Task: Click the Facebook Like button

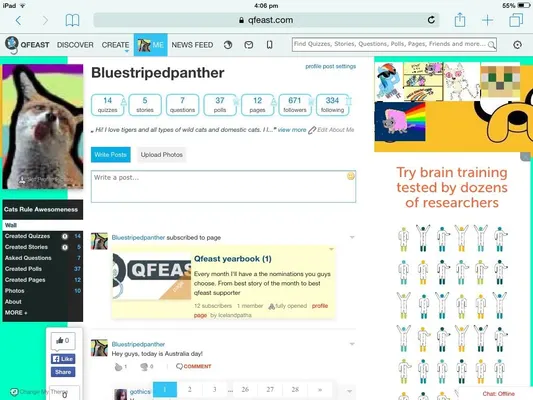Action: pyautogui.click(x=63, y=359)
